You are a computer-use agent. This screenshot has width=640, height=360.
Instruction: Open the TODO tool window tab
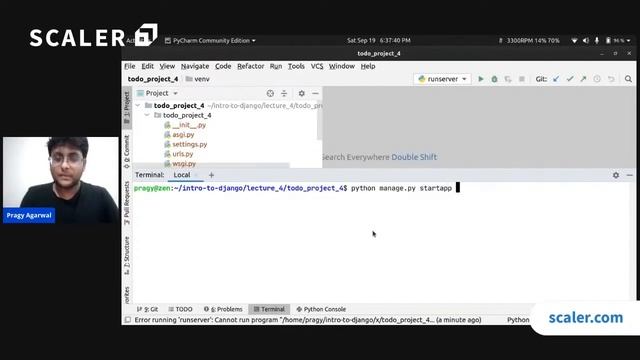pyautogui.click(x=180, y=309)
